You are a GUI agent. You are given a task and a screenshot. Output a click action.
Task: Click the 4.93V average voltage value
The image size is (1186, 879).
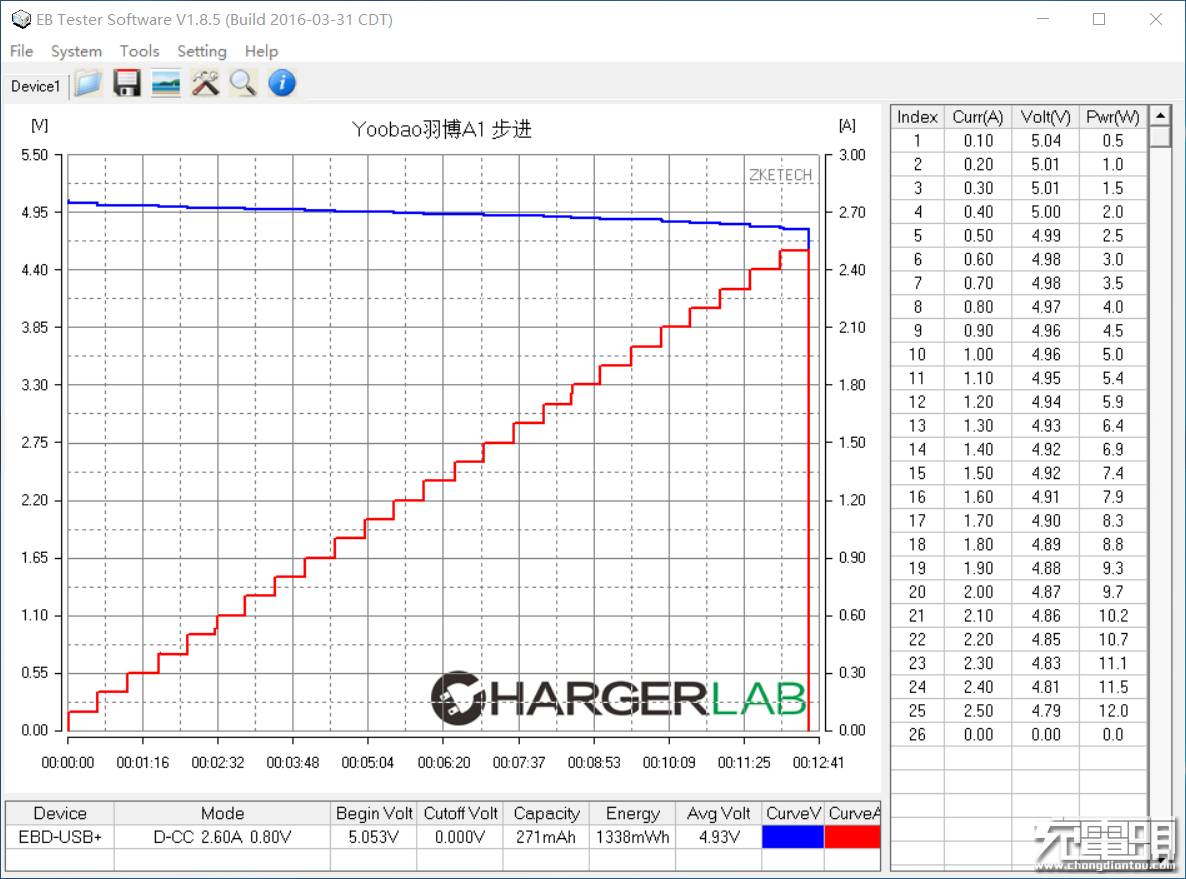(x=719, y=837)
